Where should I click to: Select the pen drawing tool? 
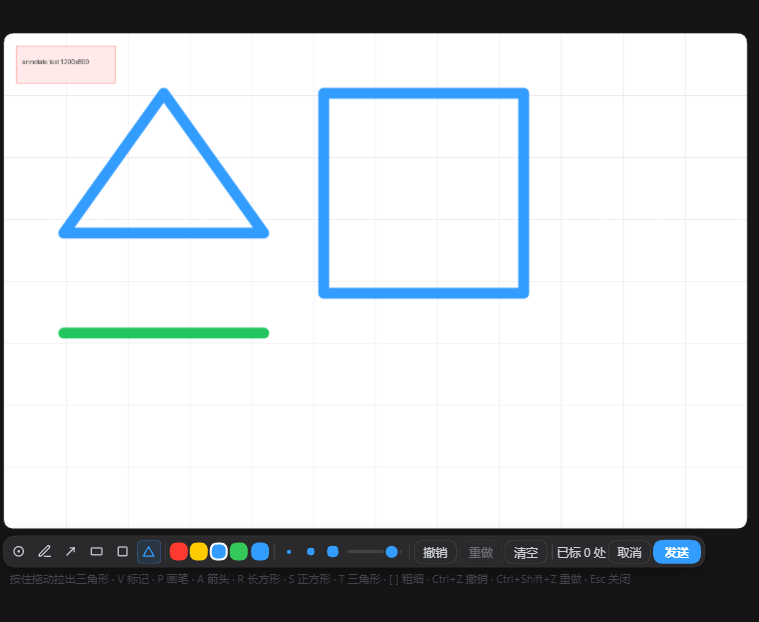coord(45,552)
